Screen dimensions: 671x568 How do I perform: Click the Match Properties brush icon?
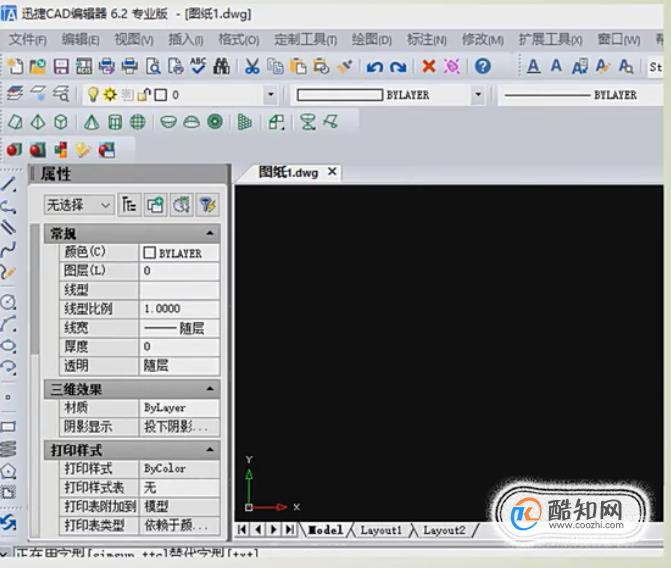click(344, 66)
